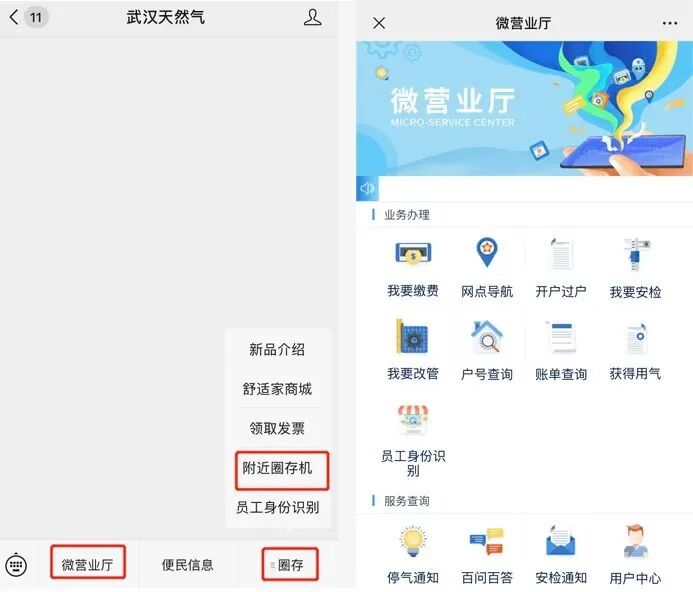The image size is (693, 592).
Task: Open the 我要安检 inspection icon
Action: (x=636, y=255)
